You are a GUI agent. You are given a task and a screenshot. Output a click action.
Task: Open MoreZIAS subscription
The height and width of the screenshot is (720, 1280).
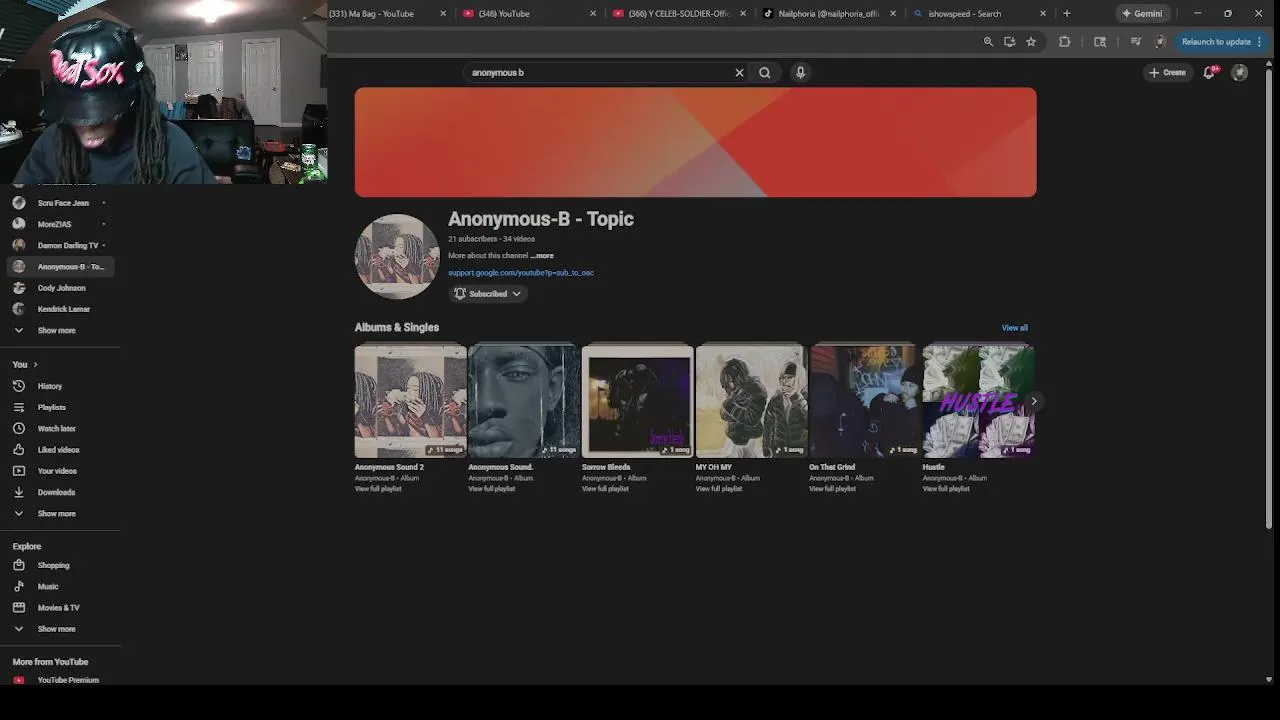click(x=60, y=224)
